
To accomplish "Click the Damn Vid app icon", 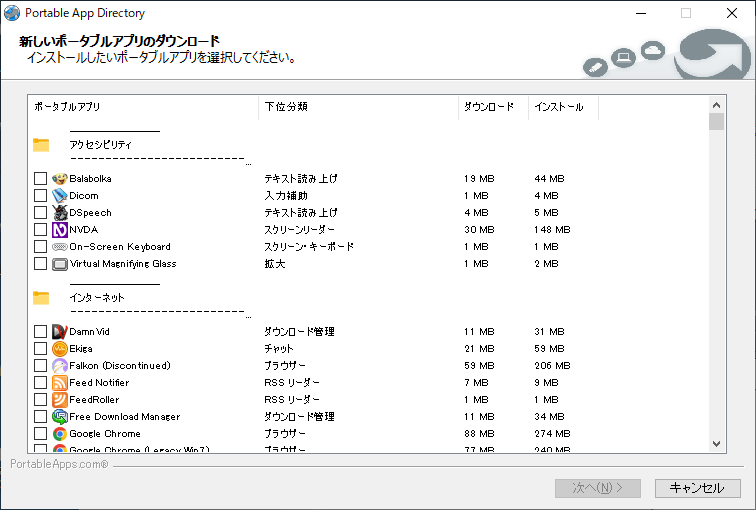I will (x=60, y=332).
